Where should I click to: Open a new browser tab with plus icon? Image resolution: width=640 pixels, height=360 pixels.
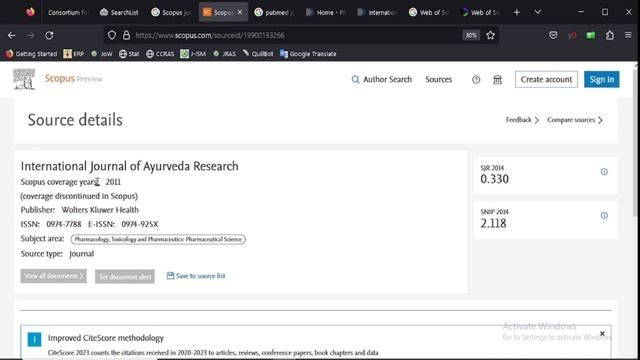pyautogui.click(x=517, y=12)
